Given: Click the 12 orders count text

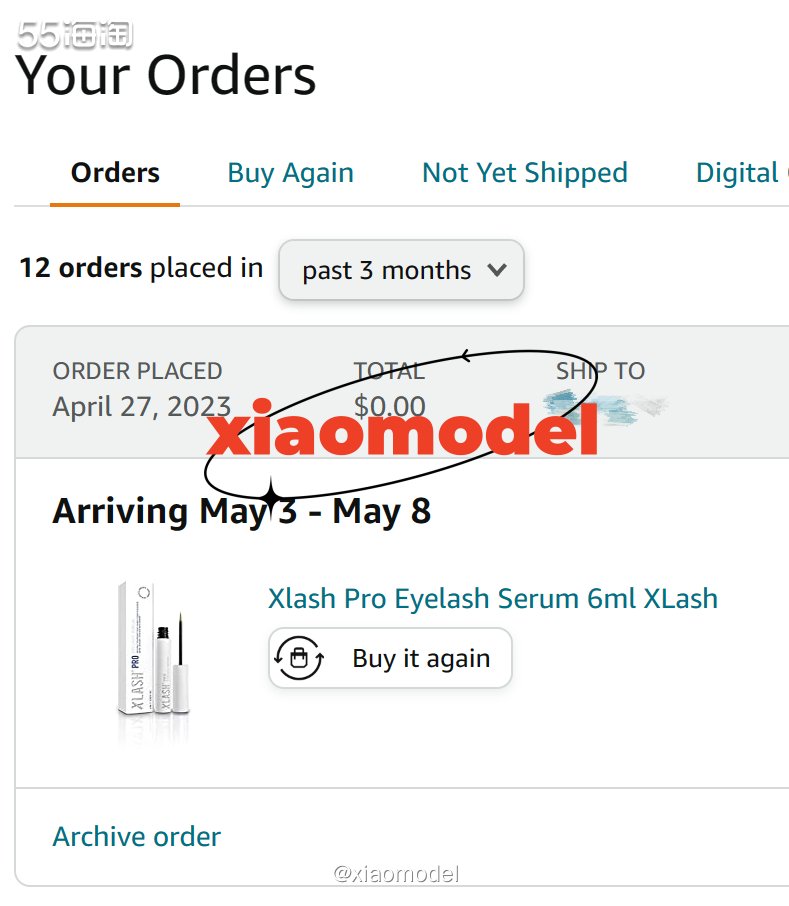Looking at the screenshot, I should pos(80,268).
